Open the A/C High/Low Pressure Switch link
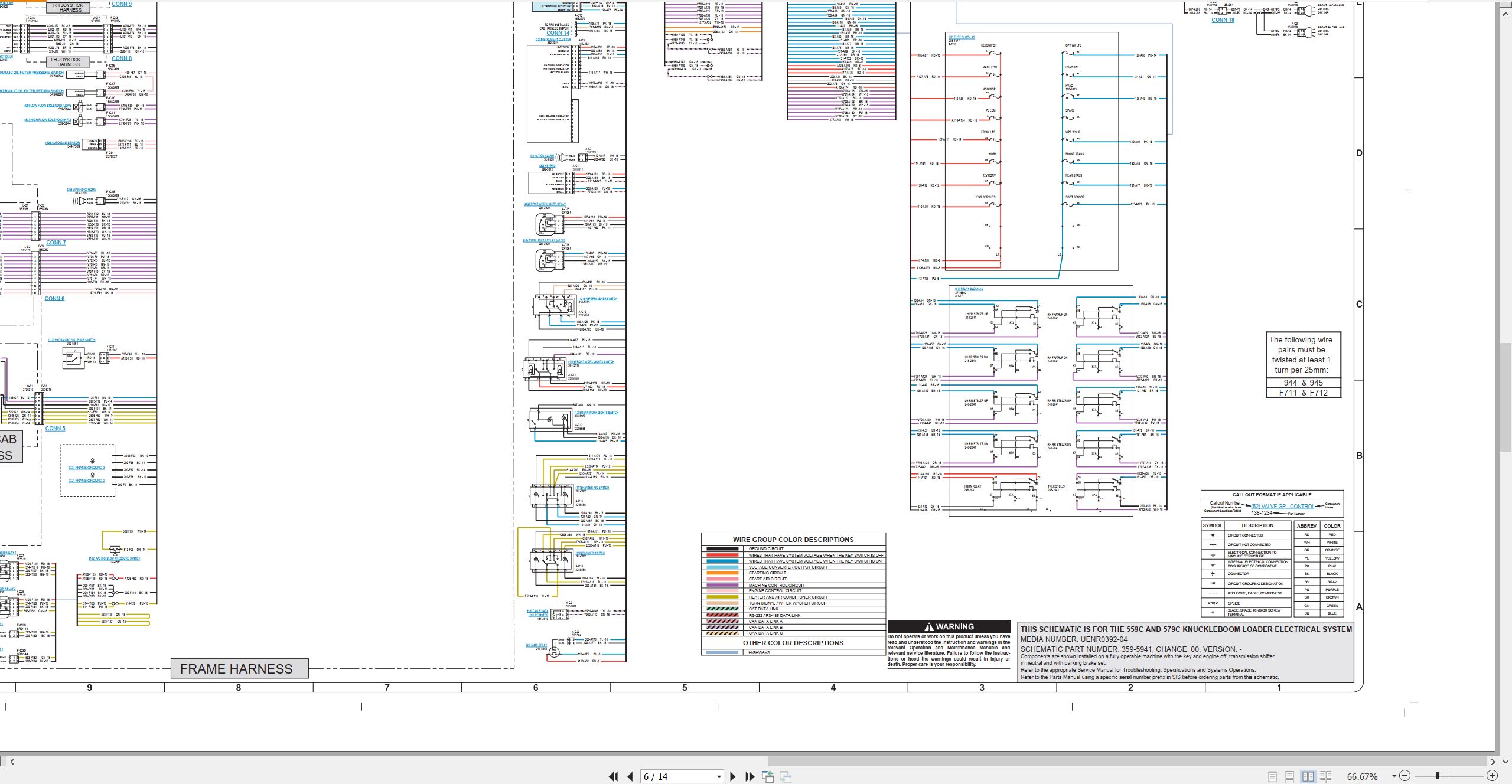 (x=115, y=558)
